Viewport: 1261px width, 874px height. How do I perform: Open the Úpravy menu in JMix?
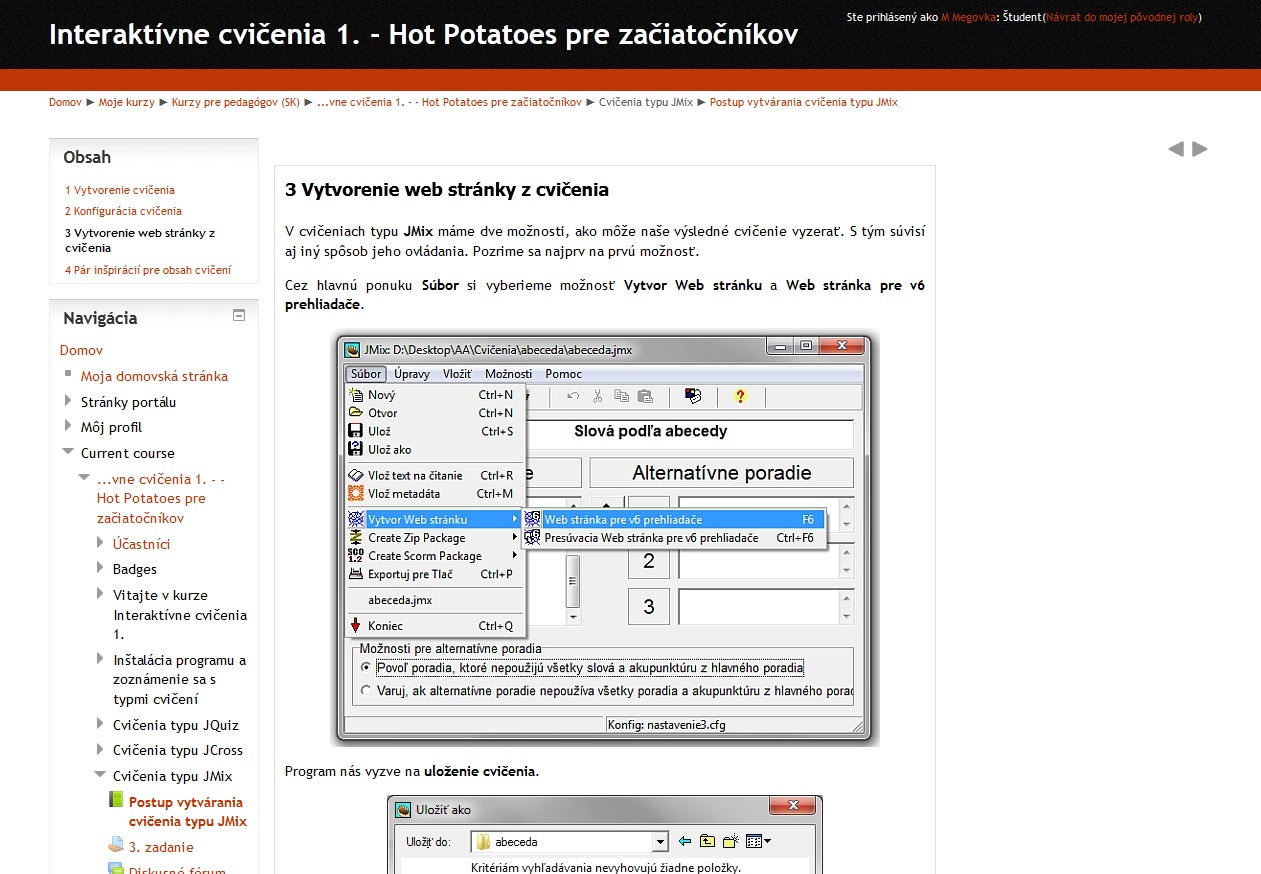(x=412, y=374)
